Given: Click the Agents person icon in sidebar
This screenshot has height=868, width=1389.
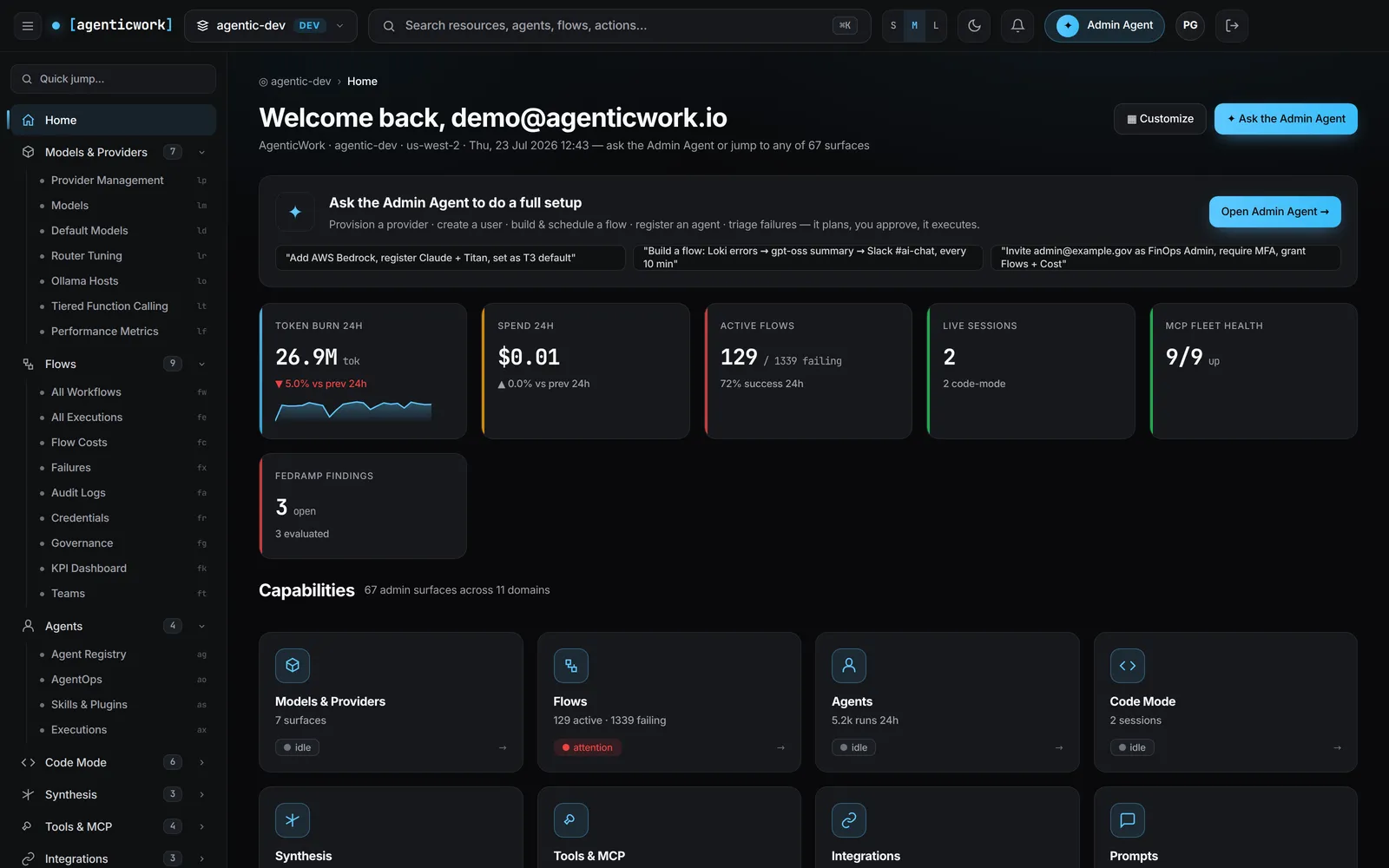Looking at the screenshot, I should [28, 627].
